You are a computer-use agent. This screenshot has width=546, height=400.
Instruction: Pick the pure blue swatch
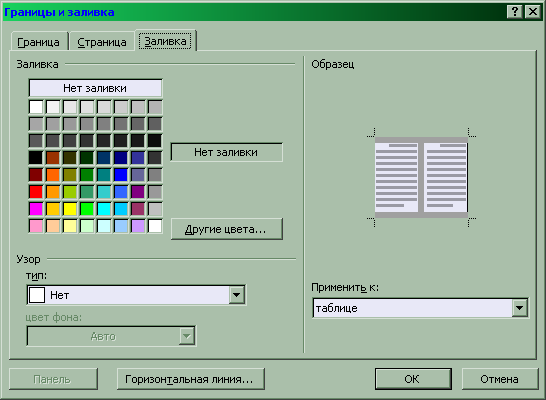[121, 175]
